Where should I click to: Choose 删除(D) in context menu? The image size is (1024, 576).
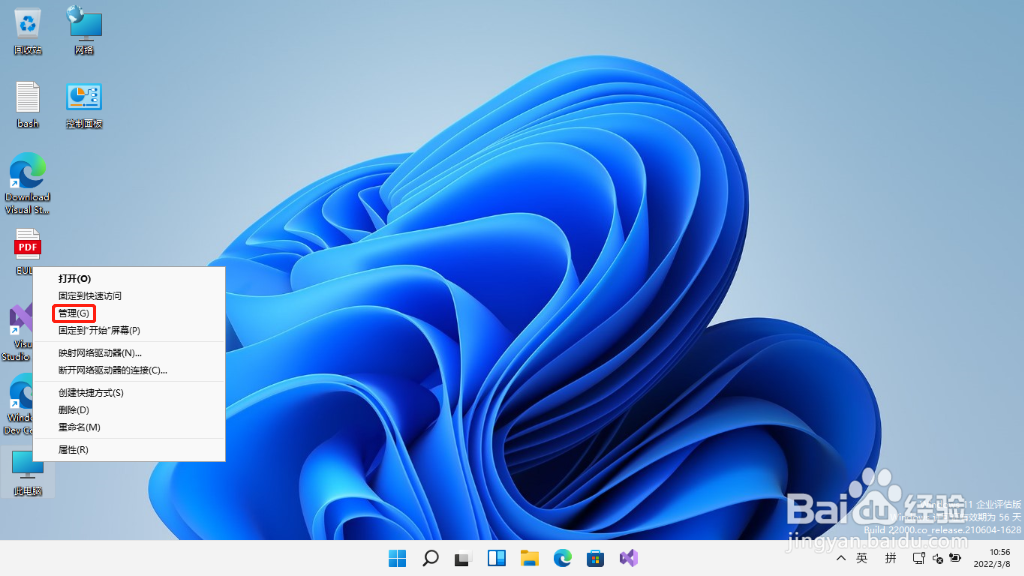click(129, 410)
